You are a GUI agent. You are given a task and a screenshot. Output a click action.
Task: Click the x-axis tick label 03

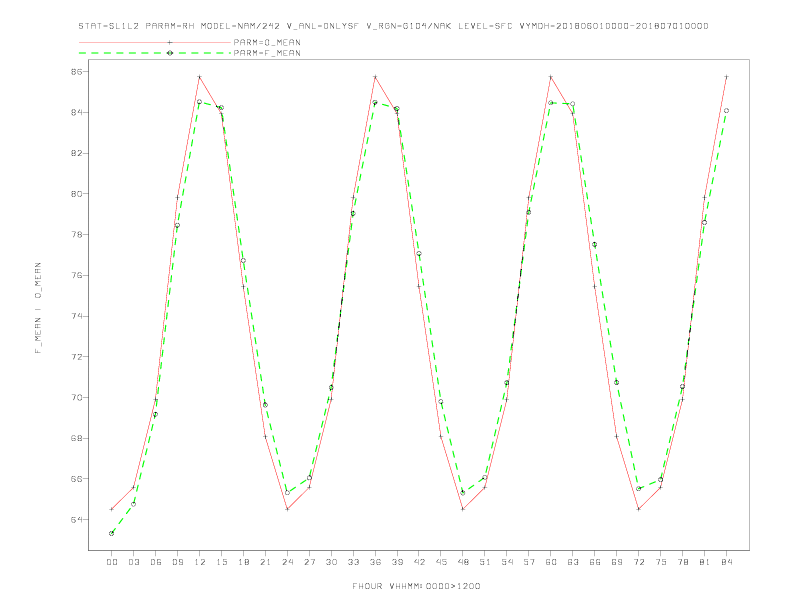tap(133, 562)
